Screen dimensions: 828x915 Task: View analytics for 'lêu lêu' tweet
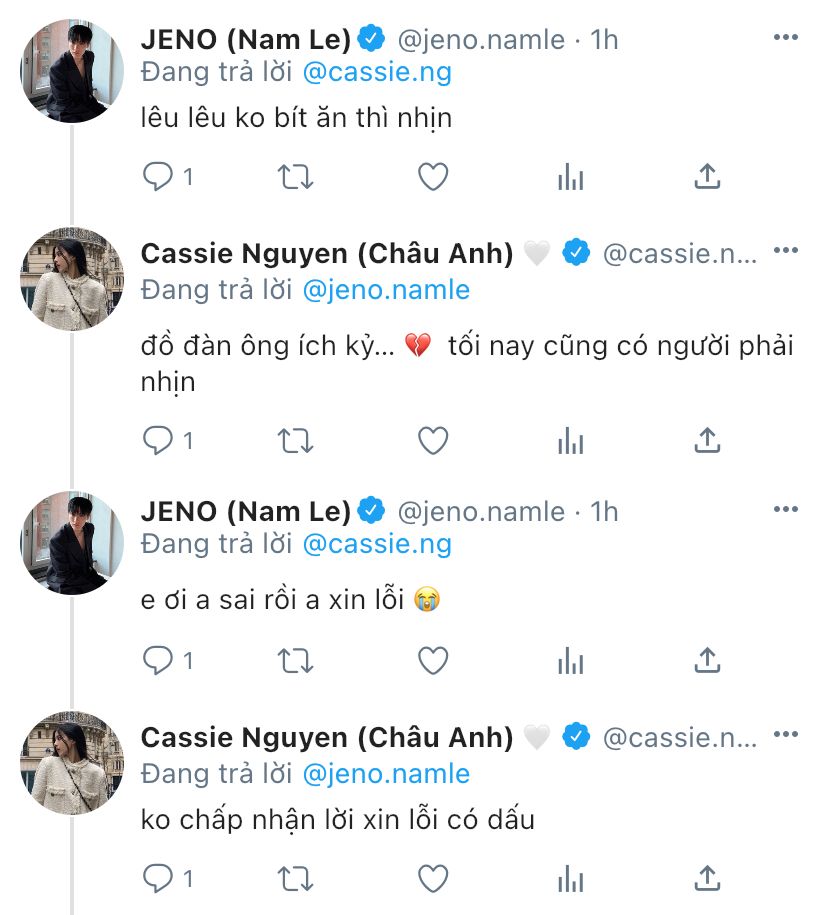570,178
